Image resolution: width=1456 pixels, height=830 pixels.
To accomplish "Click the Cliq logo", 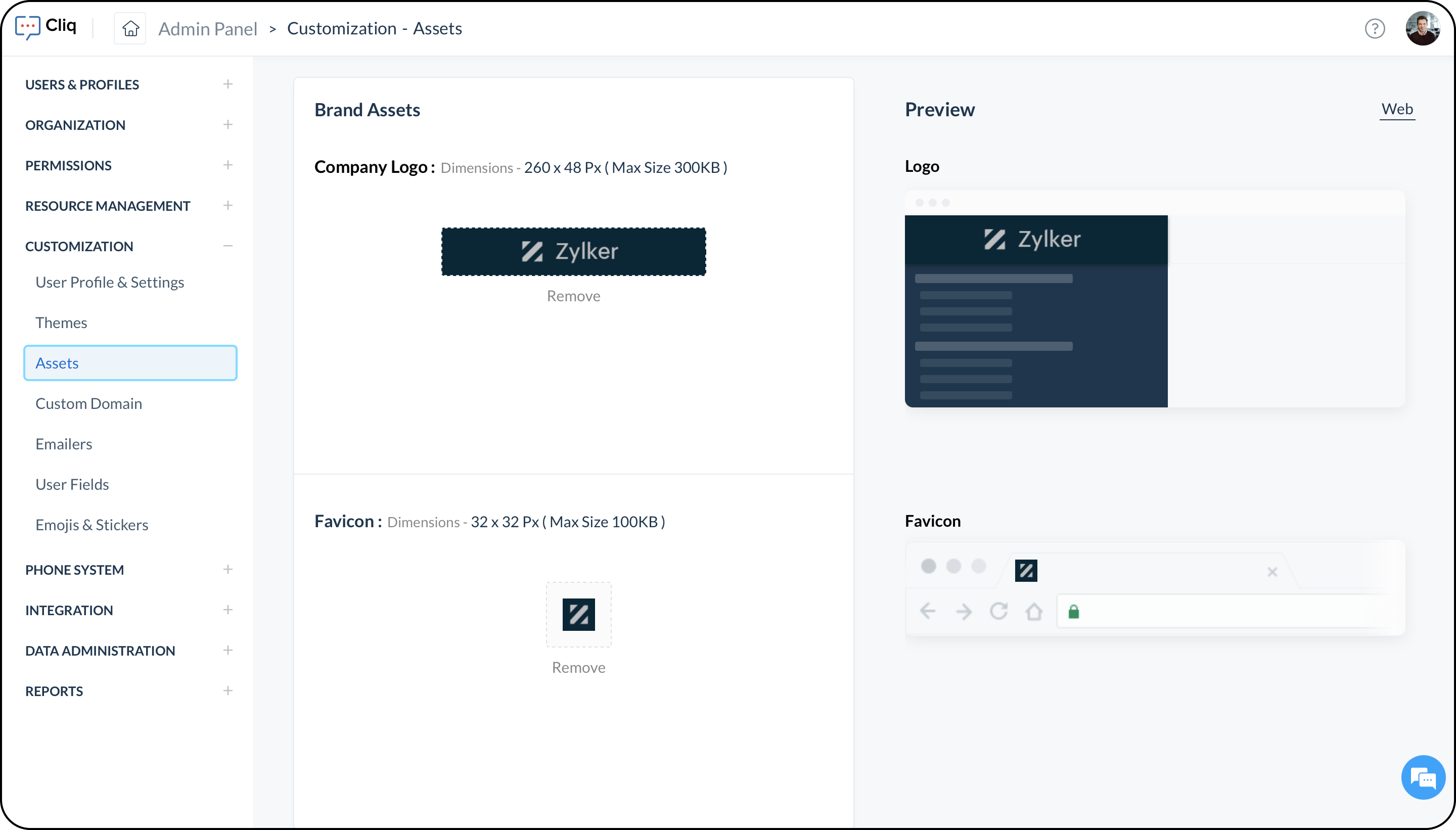I will point(45,26).
